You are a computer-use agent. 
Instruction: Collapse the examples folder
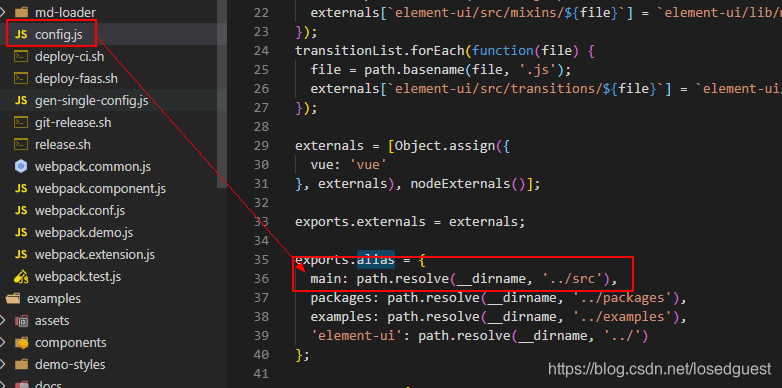coord(54,298)
